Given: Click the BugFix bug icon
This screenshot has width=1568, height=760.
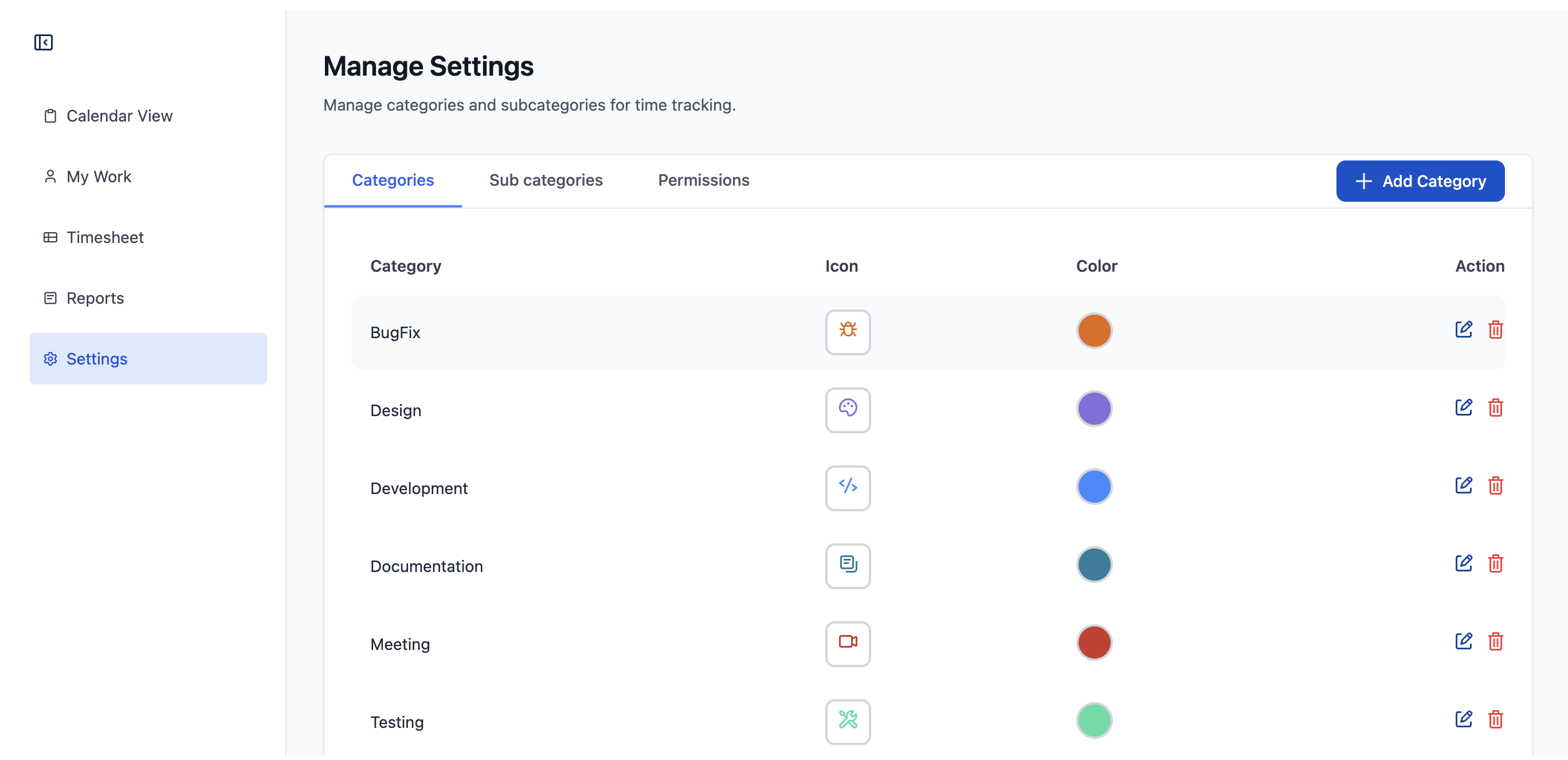Looking at the screenshot, I should [x=847, y=332].
